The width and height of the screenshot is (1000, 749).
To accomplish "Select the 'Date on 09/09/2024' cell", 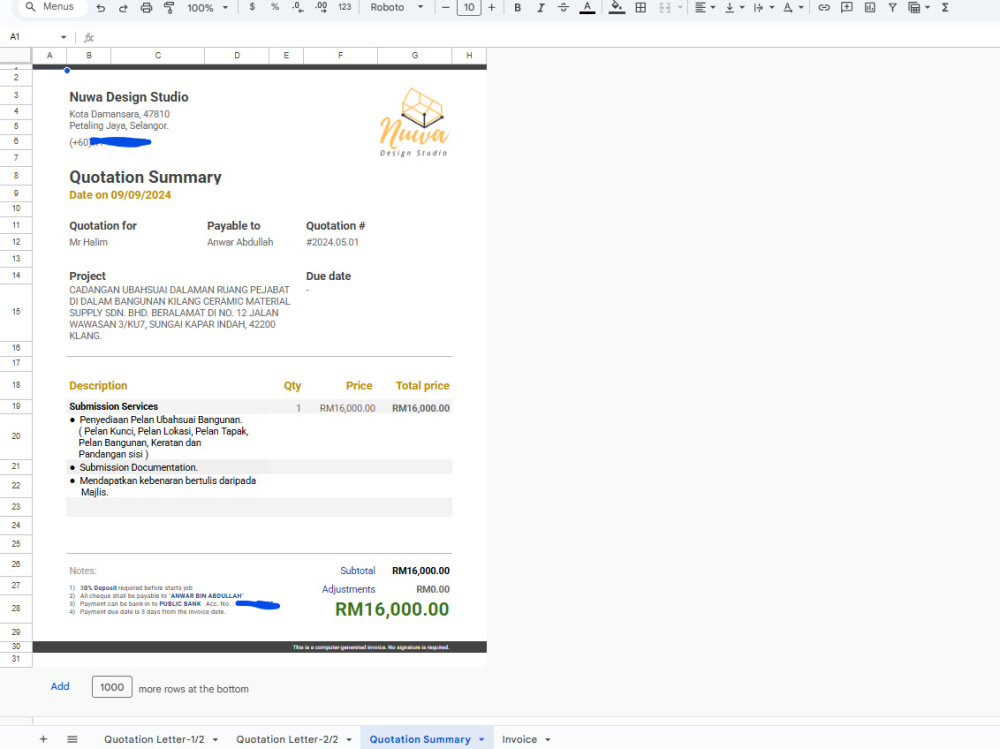I will pos(120,195).
